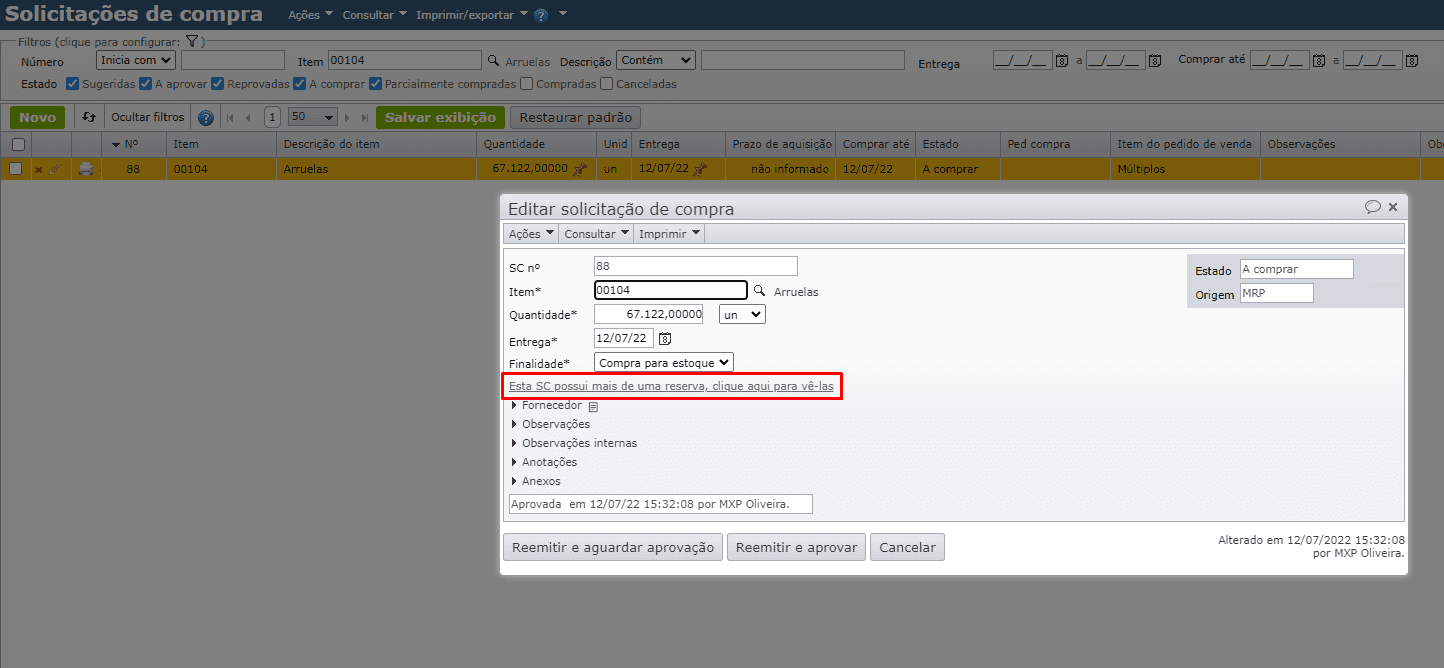The height and width of the screenshot is (668, 1444).
Task: Click the refresh list icon beside Novo
Action: coord(89,117)
